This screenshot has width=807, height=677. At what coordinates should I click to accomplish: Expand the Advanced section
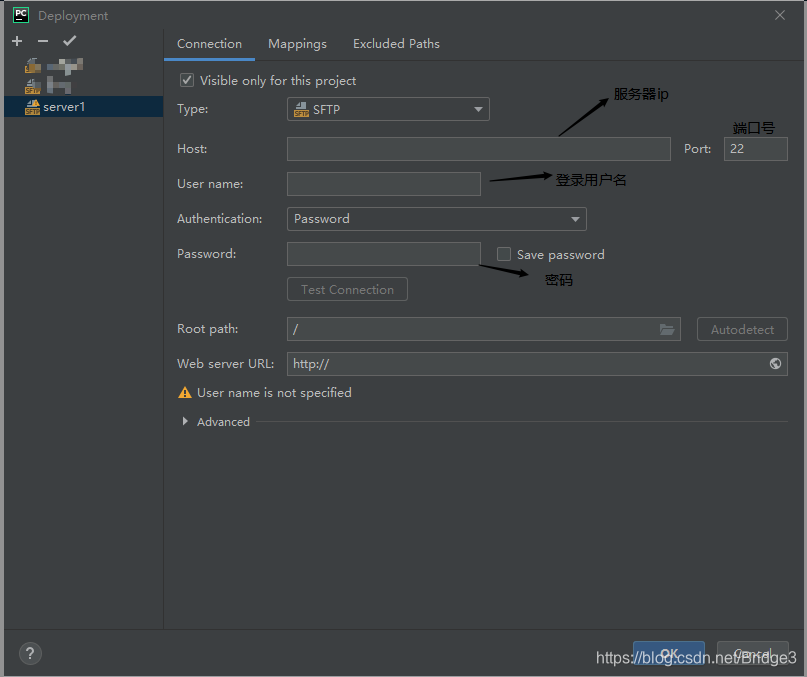[x=185, y=422]
